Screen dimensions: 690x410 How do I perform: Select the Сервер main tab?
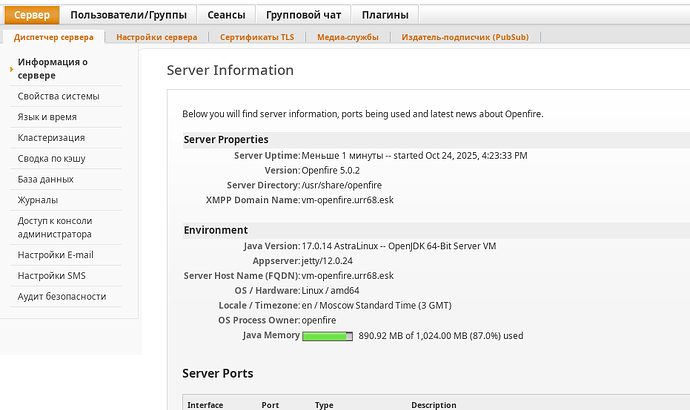(31, 15)
